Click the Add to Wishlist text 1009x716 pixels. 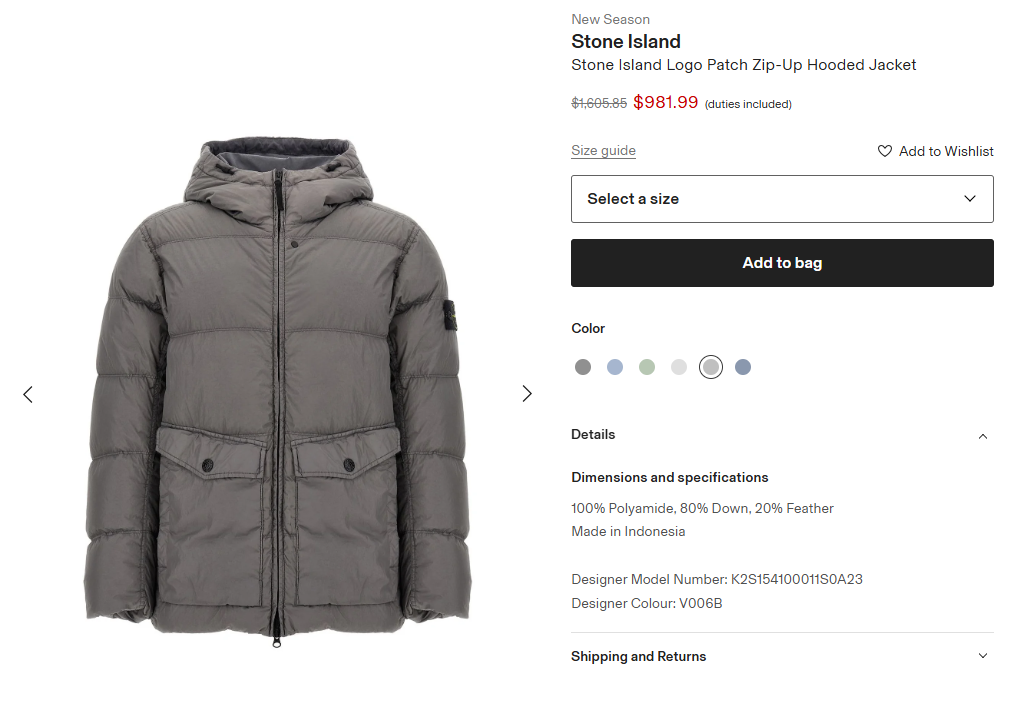(x=946, y=151)
